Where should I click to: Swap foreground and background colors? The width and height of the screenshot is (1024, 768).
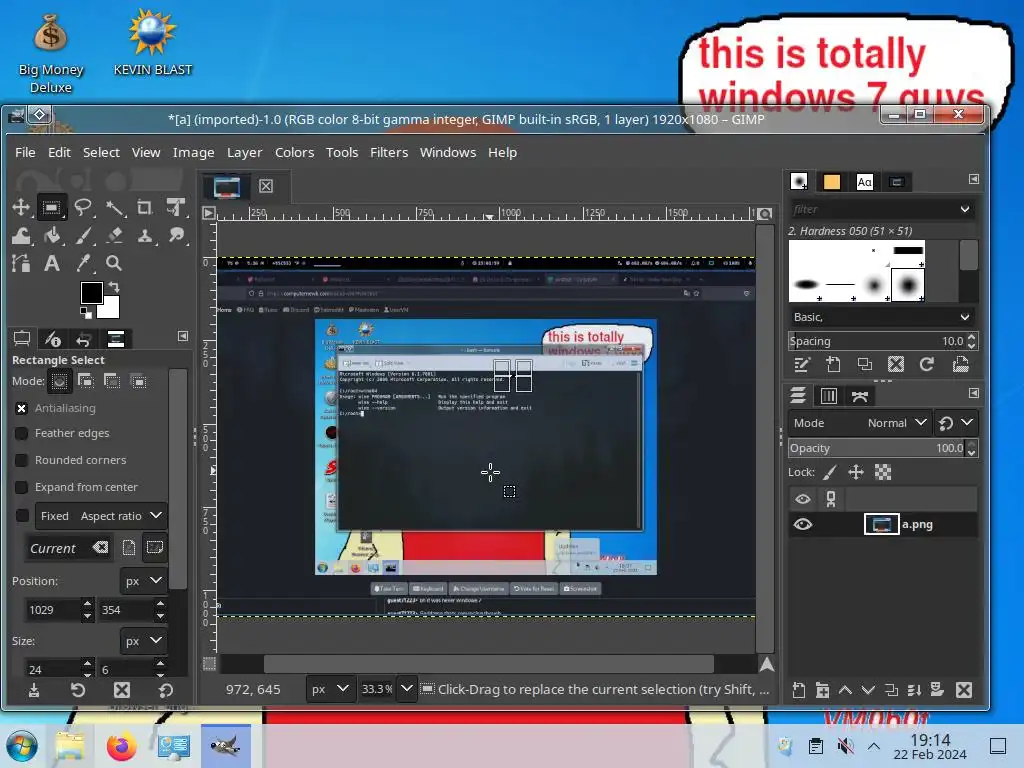[114, 286]
